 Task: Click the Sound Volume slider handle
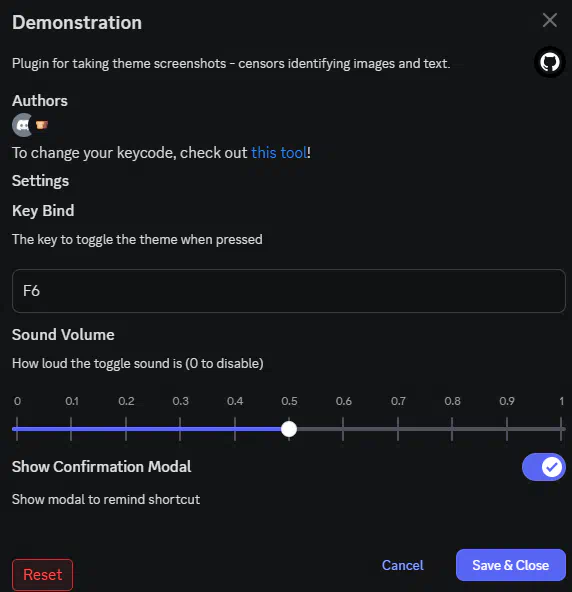289,429
